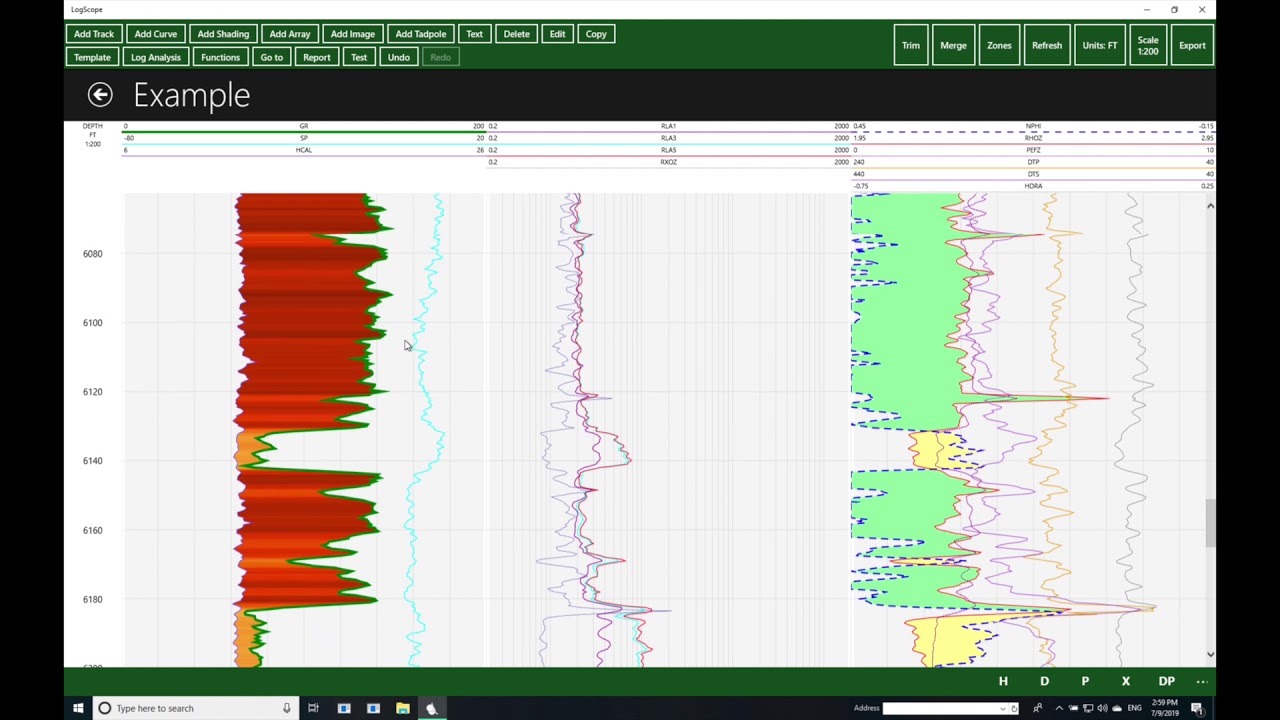Select the HCAL curve header
Viewport: 1280px width, 720px height.
(304, 150)
